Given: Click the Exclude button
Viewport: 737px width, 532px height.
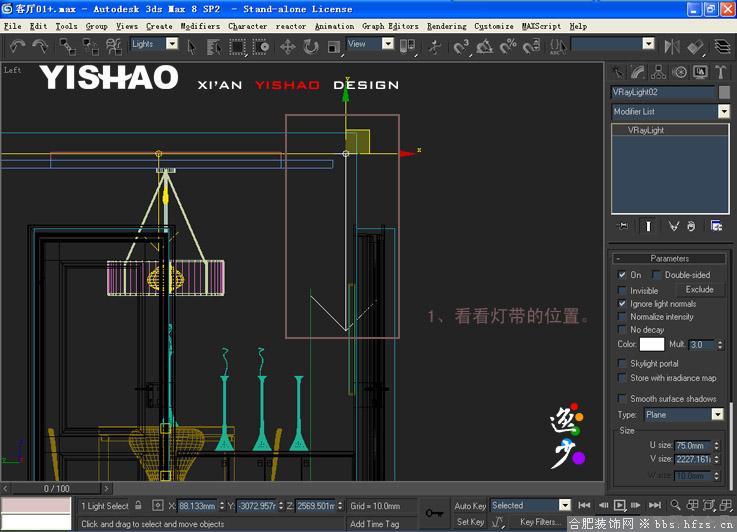Looking at the screenshot, I should [x=699, y=289].
